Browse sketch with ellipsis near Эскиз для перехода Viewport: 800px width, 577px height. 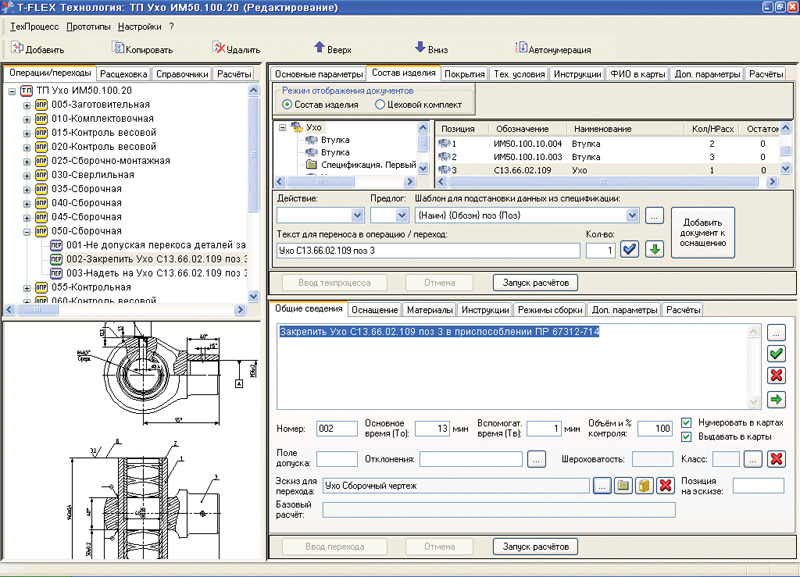602,486
